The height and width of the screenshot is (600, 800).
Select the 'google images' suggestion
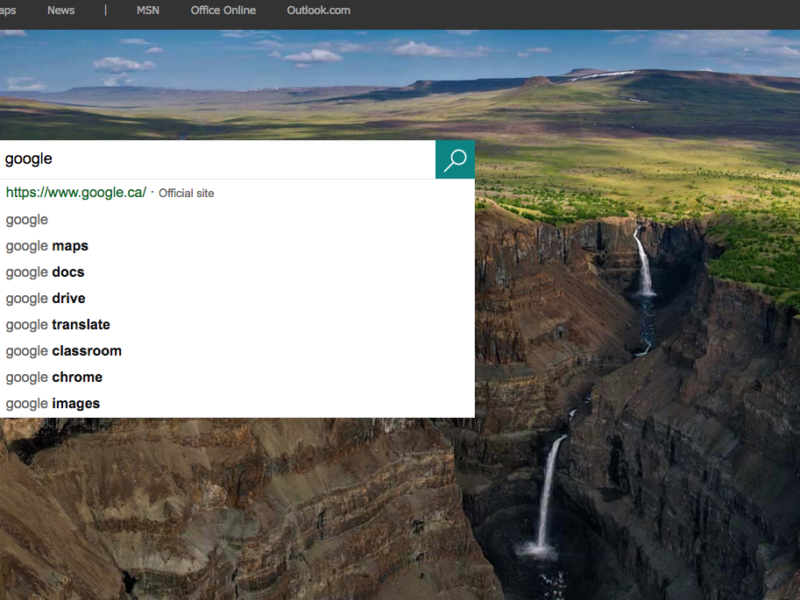pos(237,404)
